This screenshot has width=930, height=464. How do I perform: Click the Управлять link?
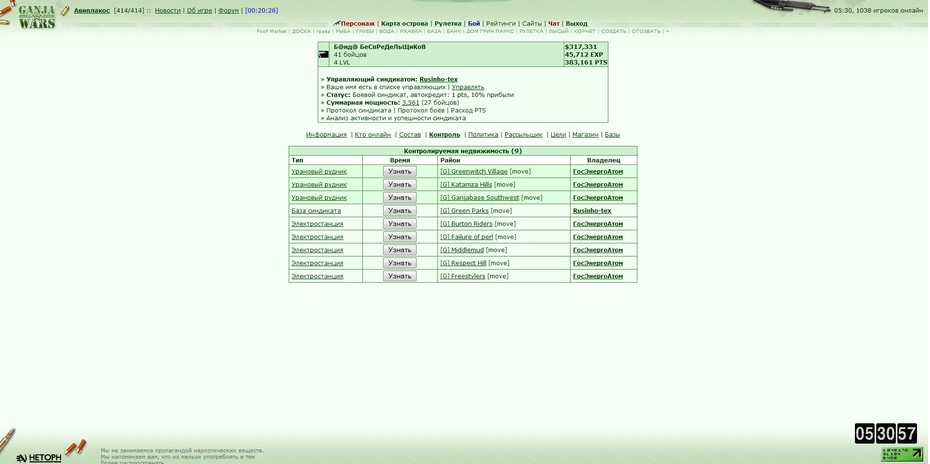(x=468, y=87)
